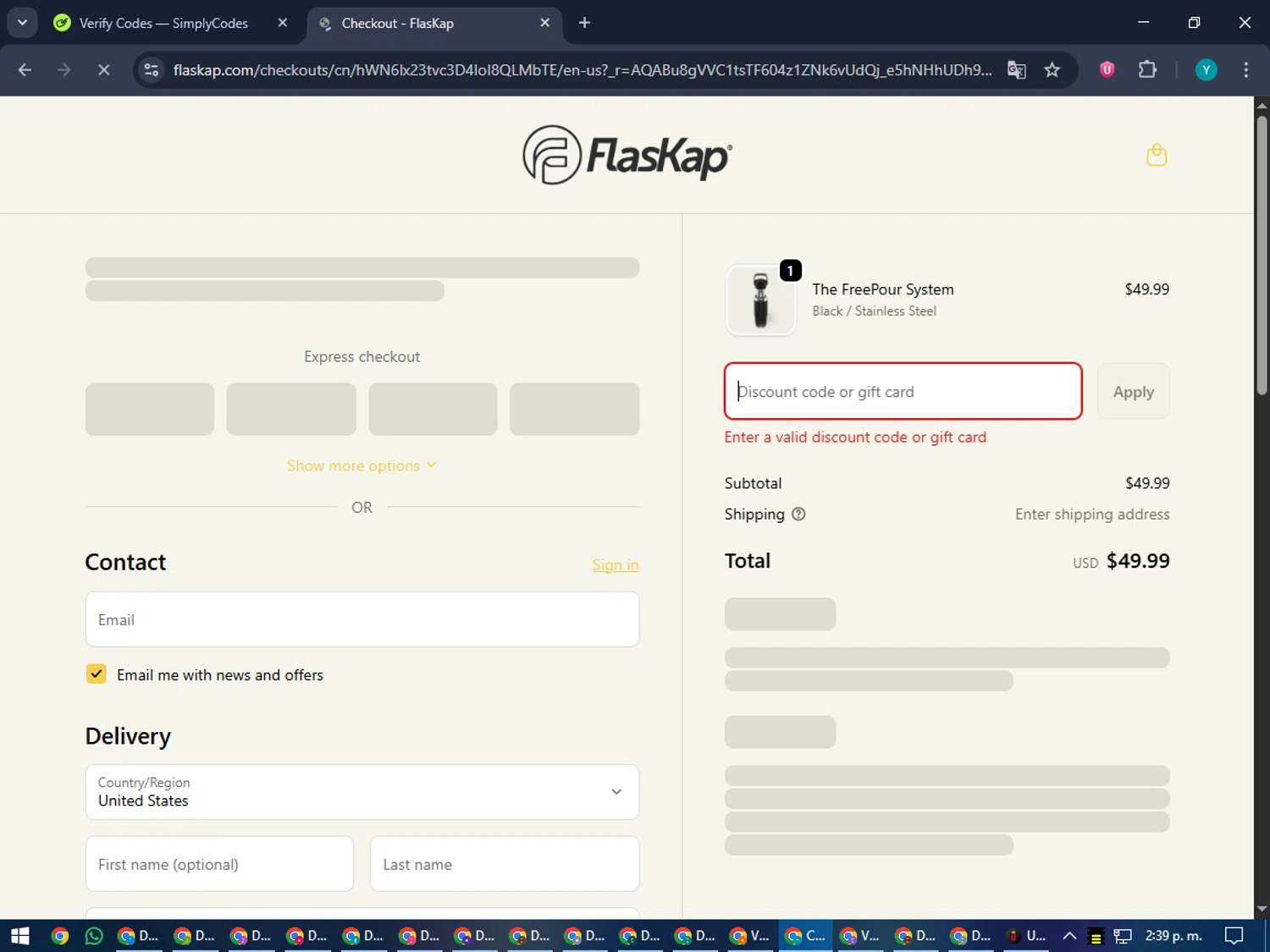Screen dimensions: 1270x952
Task: Click The FreePour System product thumbnail
Action: coord(761,300)
